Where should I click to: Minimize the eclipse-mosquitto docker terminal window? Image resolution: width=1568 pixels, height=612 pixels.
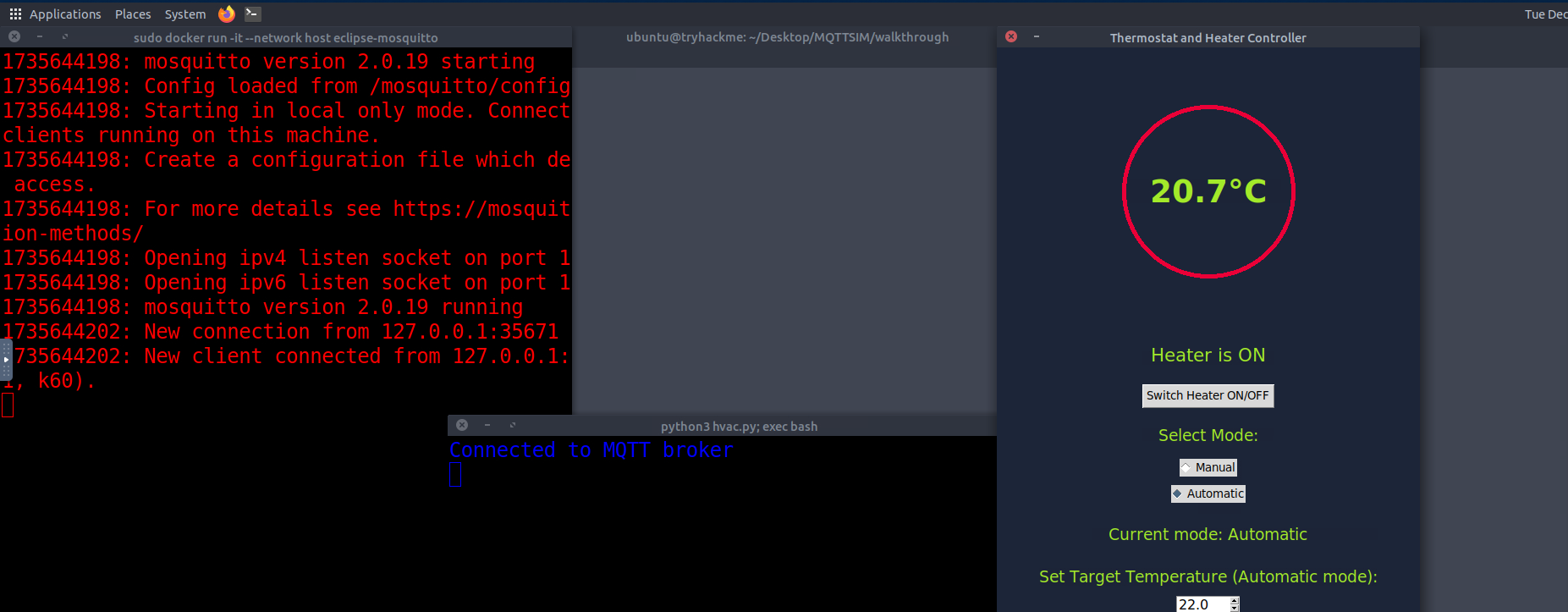coord(40,36)
